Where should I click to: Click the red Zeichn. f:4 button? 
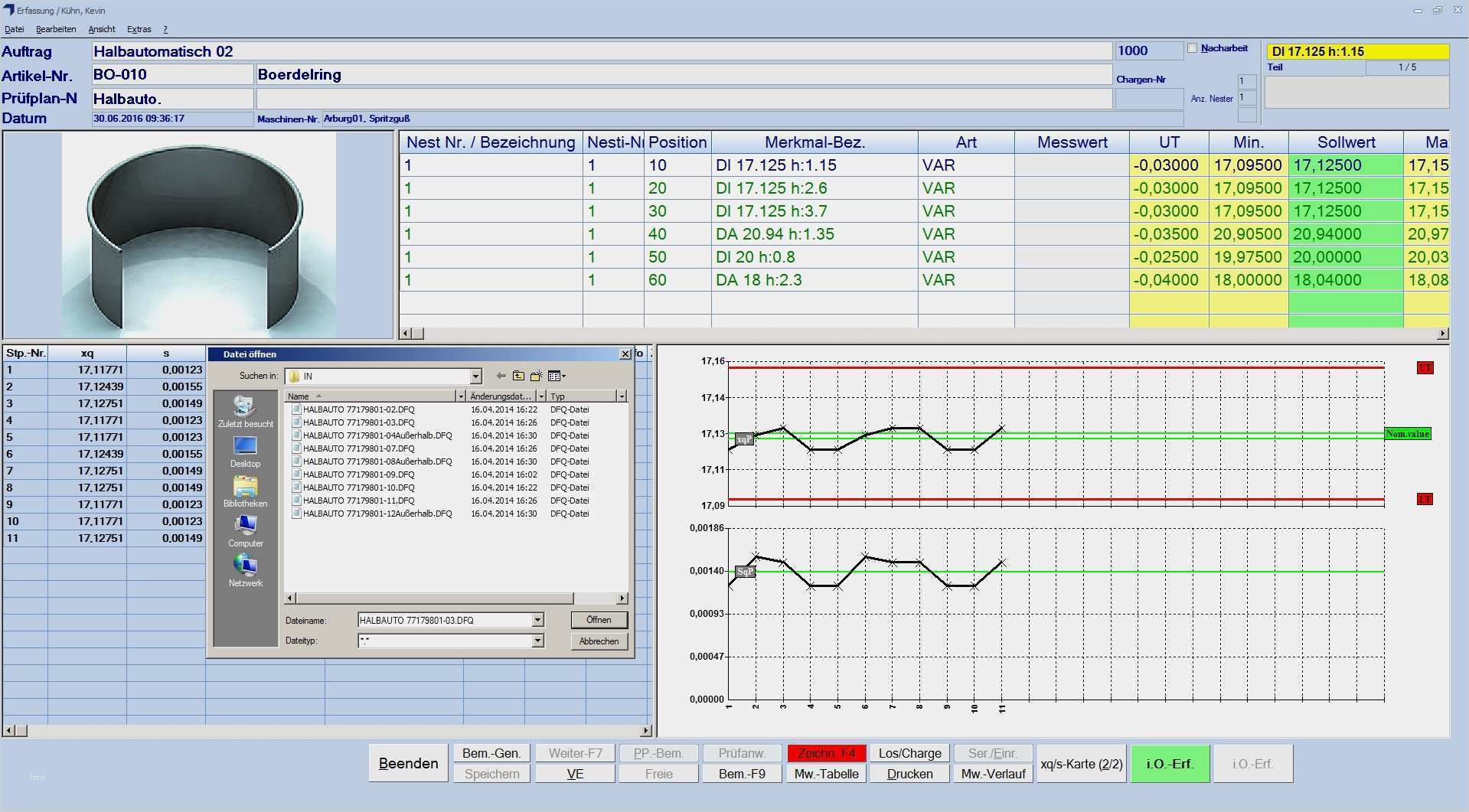(827, 753)
